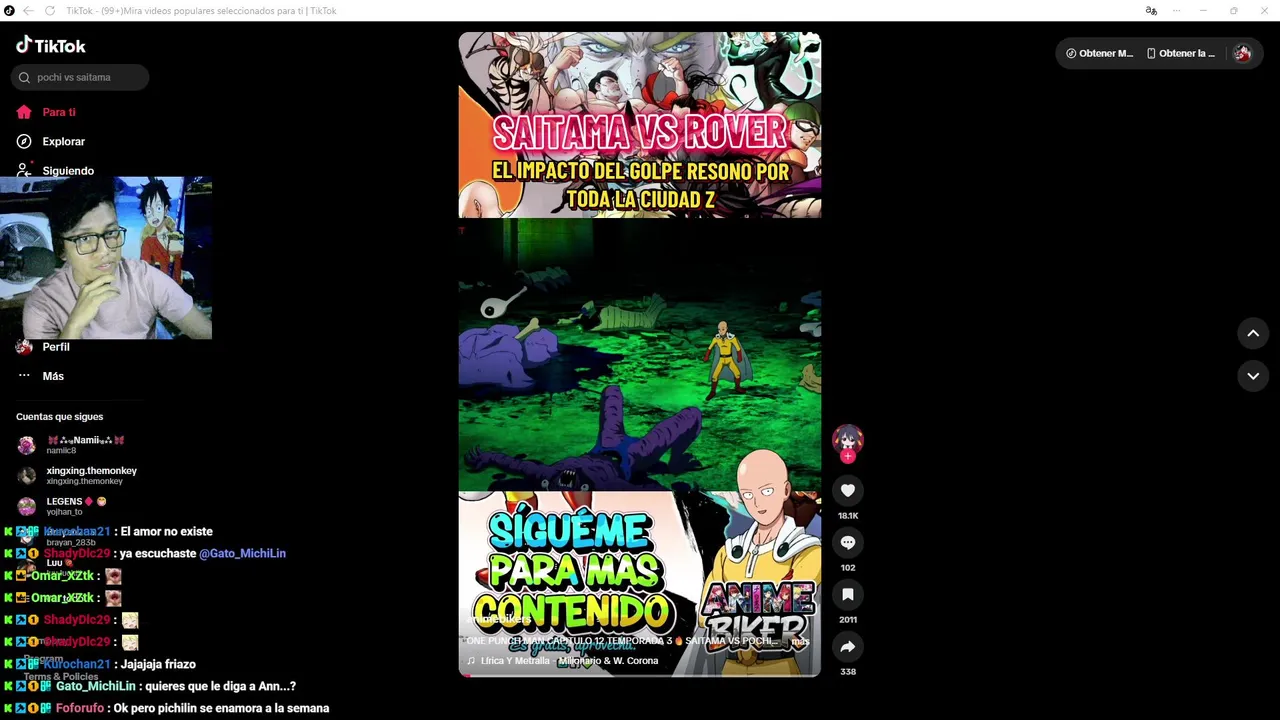1280x720 pixels.
Task: Open the Siguiendo section
Action: pyautogui.click(x=68, y=170)
